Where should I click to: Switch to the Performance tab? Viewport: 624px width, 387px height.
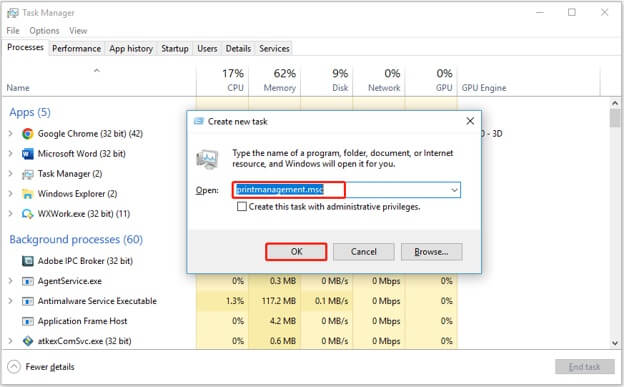(76, 49)
